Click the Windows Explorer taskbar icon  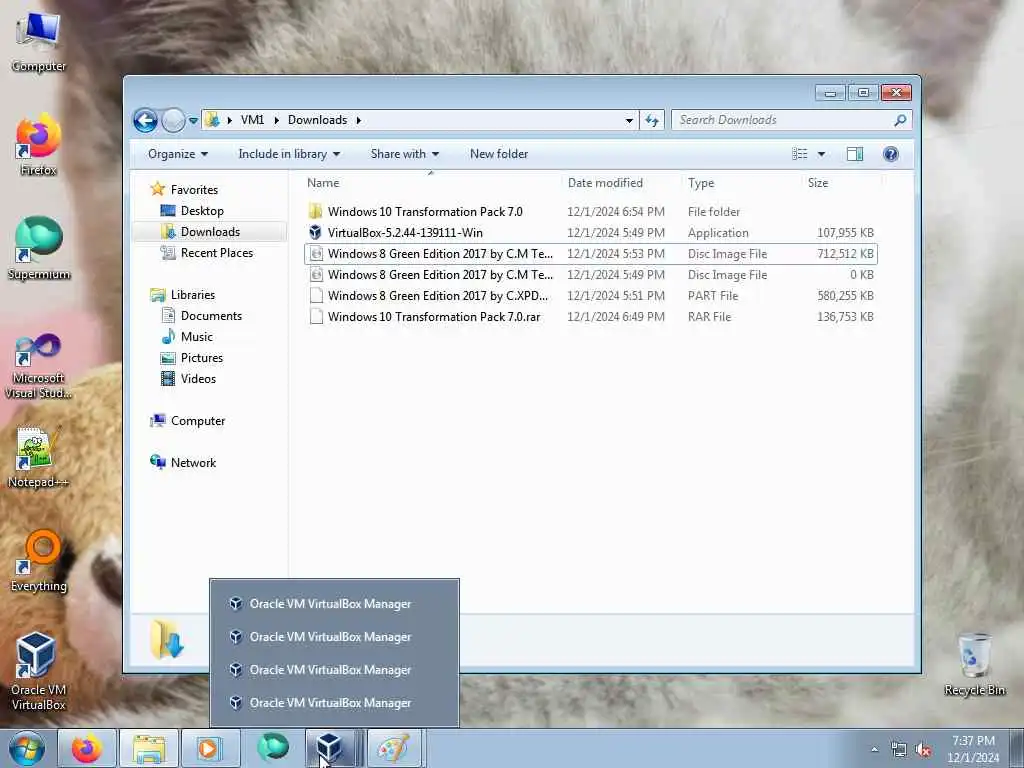point(149,748)
